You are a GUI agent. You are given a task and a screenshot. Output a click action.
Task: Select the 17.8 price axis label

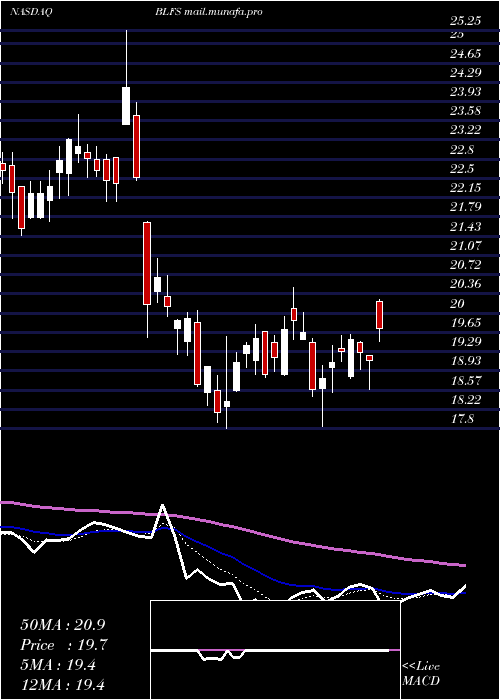tap(462, 419)
